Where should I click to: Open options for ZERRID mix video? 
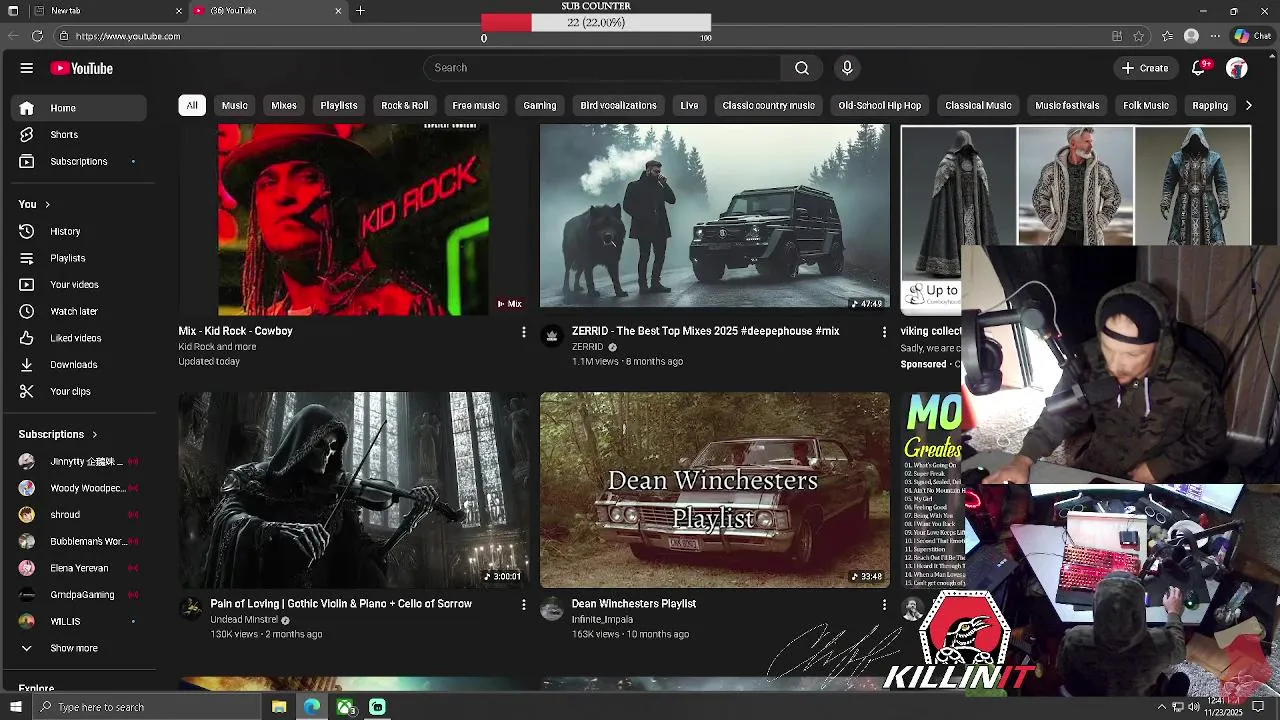[x=884, y=332]
